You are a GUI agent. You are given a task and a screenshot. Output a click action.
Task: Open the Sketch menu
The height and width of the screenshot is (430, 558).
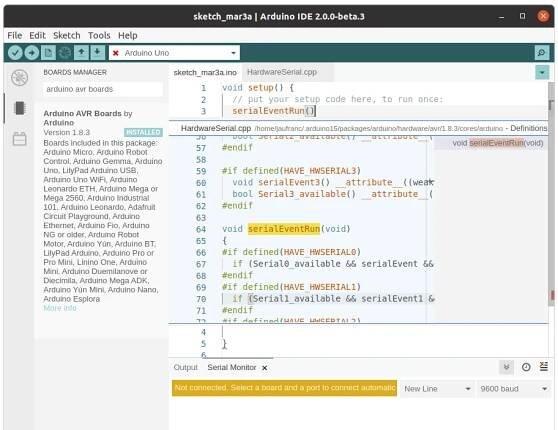[x=67, y=35]
